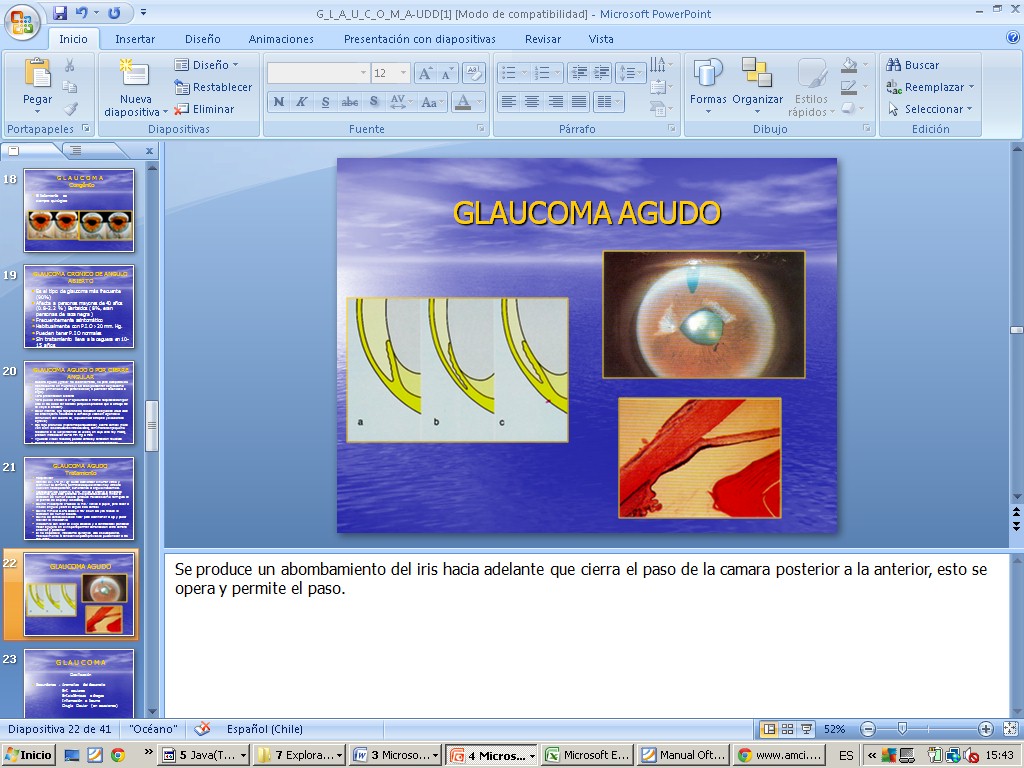Click the zoom slider in status bar
The image size is (1024, 768).
point(902,729)
